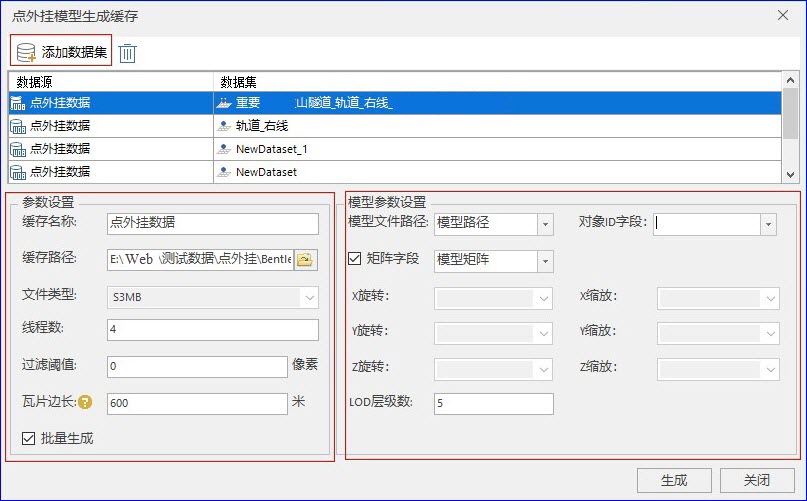
Task: Click the 生成 button
Action: pyautogui.click(x=674, y=480)
